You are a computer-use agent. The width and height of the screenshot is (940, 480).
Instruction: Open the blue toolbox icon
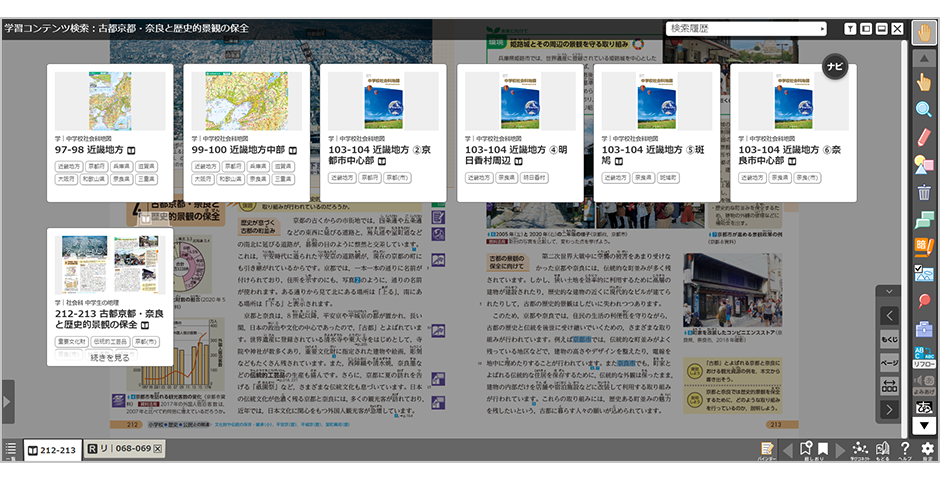click(x=924, y=329)
